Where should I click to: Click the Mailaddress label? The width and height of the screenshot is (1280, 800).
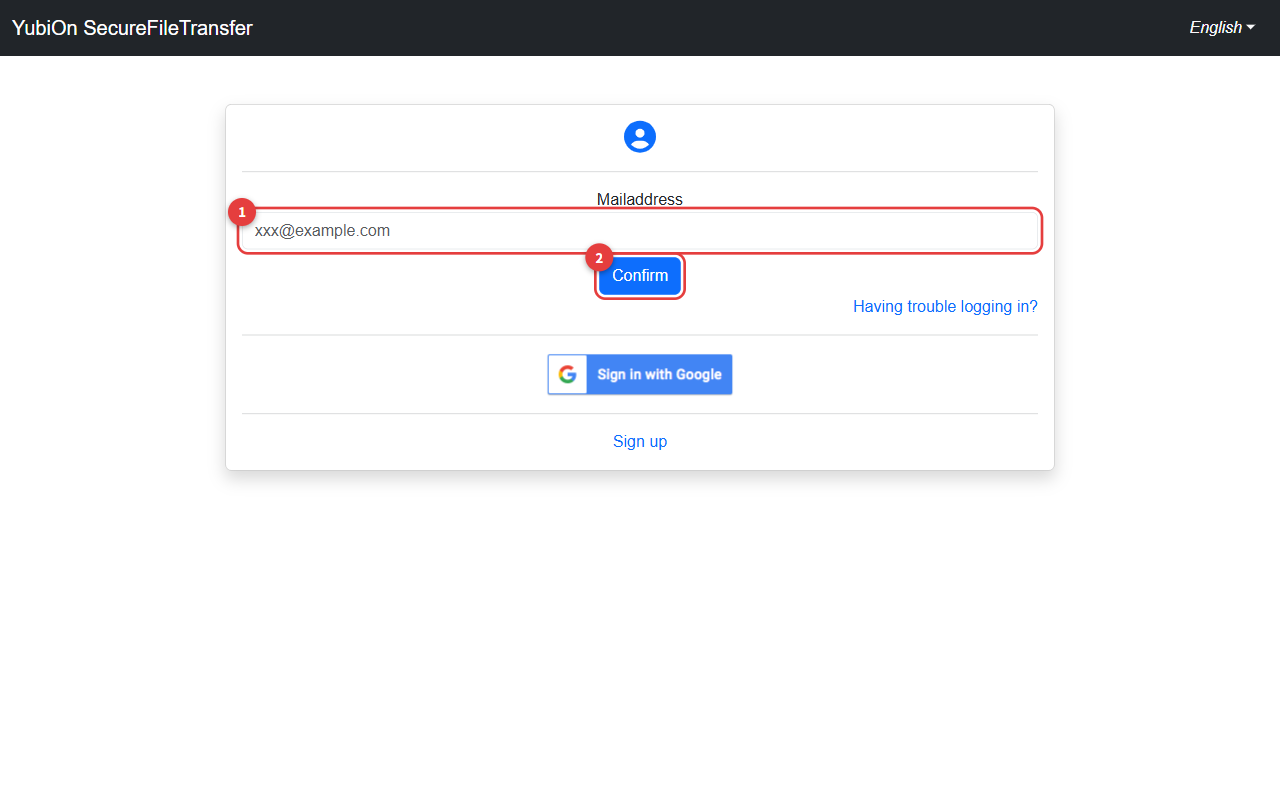pos(640,199)
